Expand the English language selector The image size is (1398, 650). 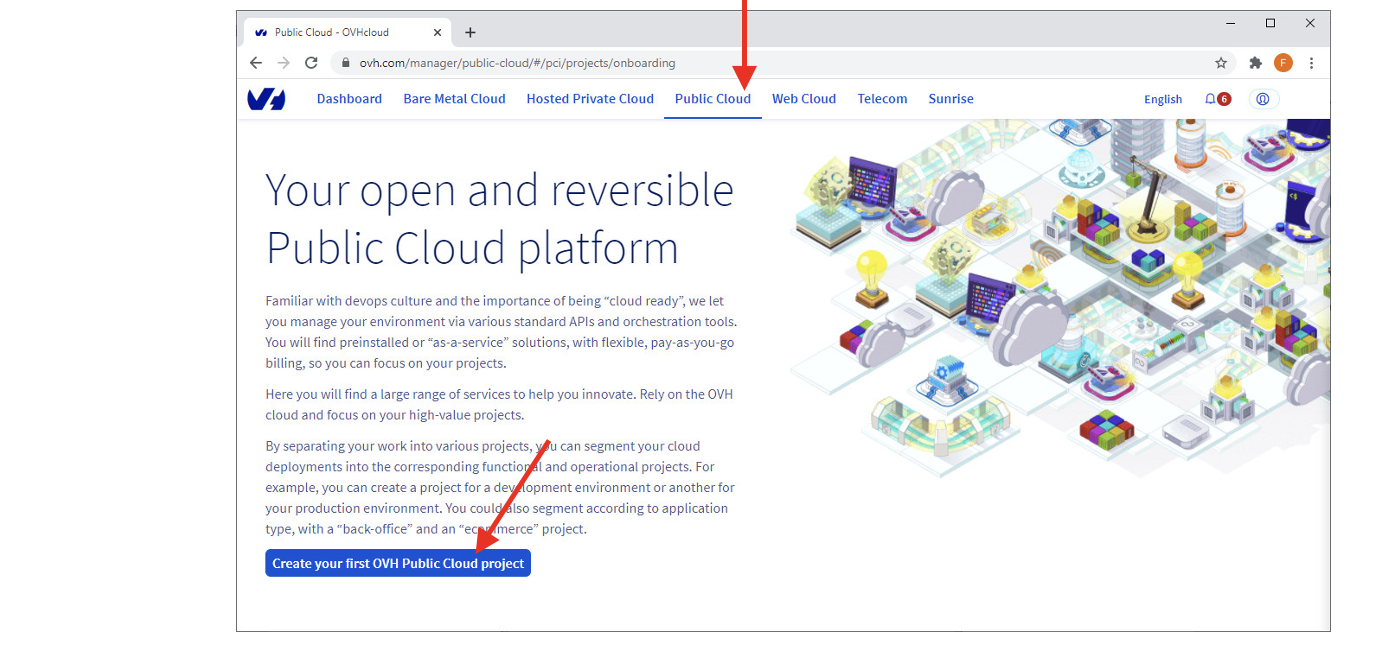(1163, 99)
